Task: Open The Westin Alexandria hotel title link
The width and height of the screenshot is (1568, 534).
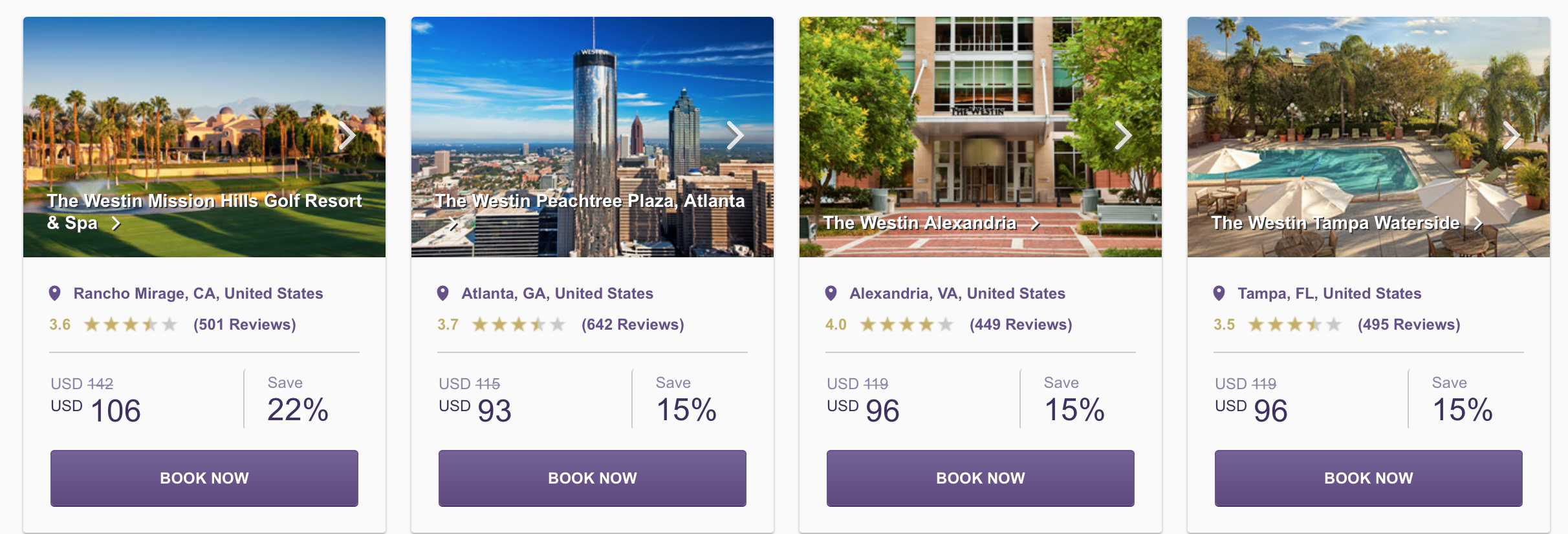Action: [x=920, y=223]
